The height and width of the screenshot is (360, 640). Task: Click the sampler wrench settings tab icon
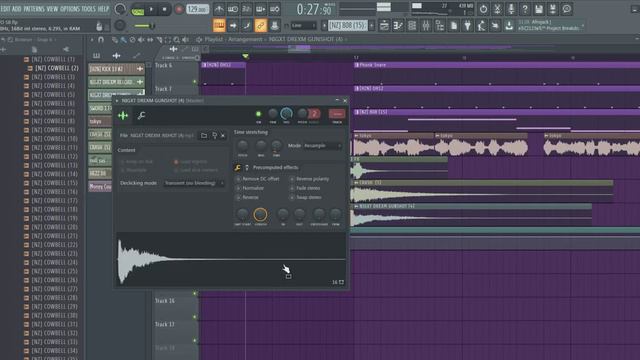click(141, 116)
